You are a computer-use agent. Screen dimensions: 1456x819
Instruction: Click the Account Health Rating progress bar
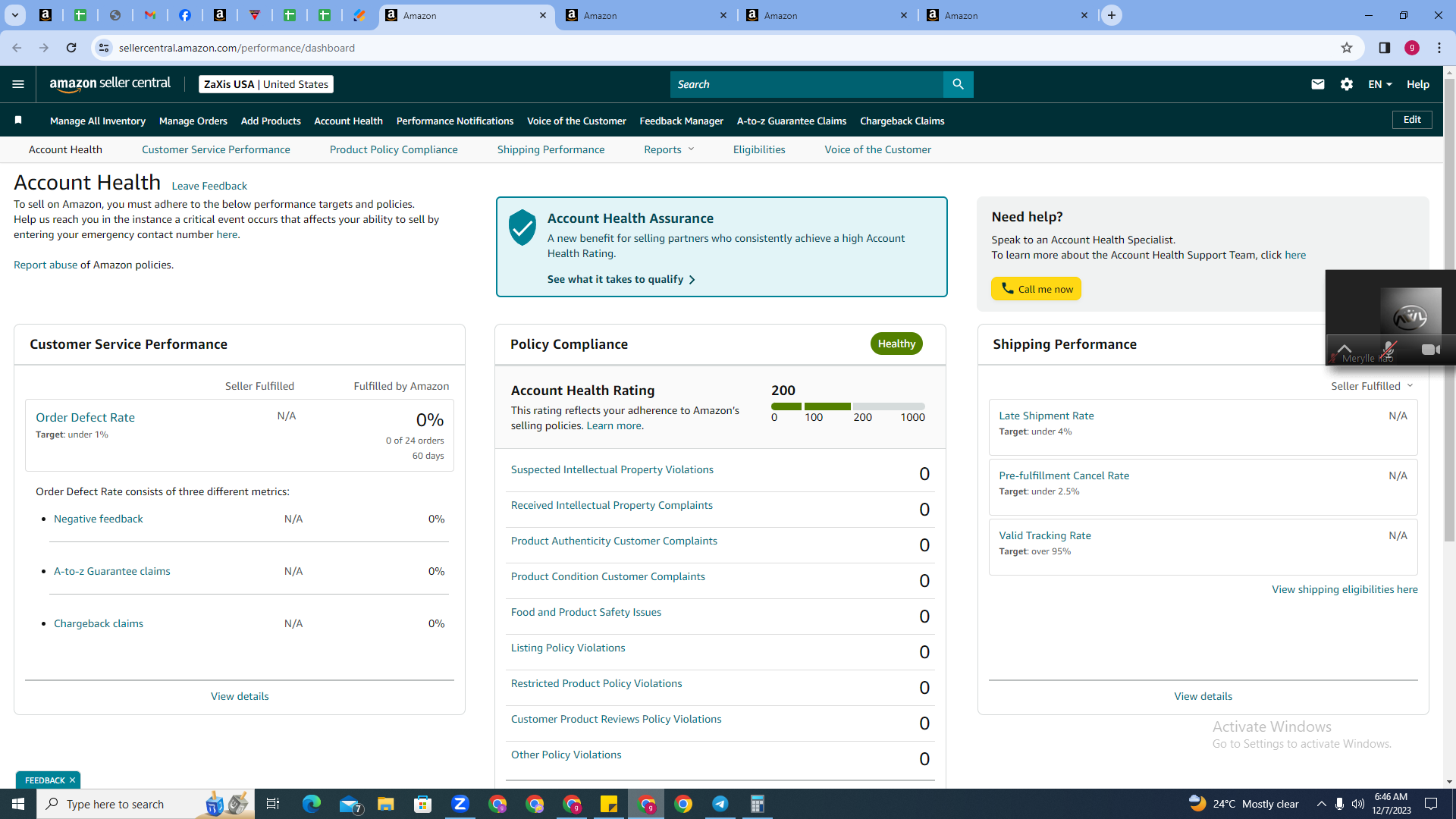(848, 406)
